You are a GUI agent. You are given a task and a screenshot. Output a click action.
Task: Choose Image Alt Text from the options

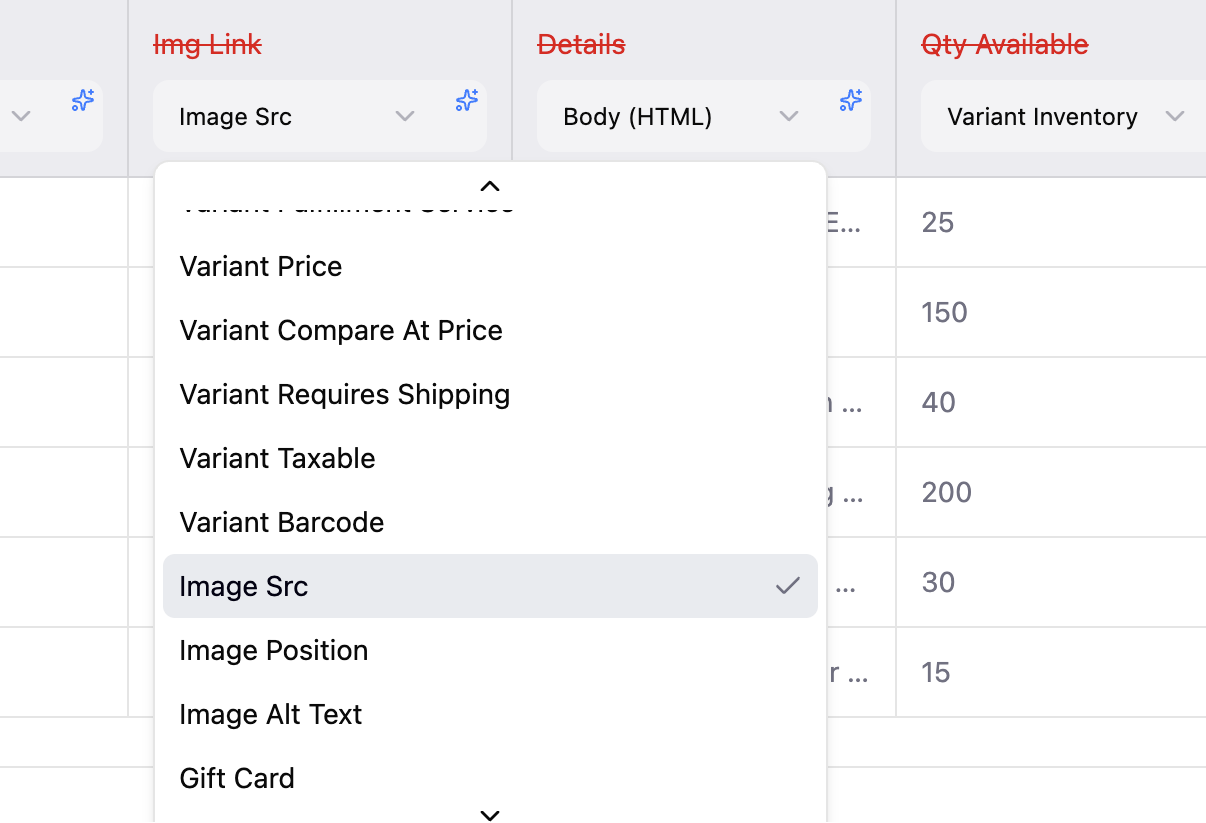pyautogui.click(x=270, y=714)
